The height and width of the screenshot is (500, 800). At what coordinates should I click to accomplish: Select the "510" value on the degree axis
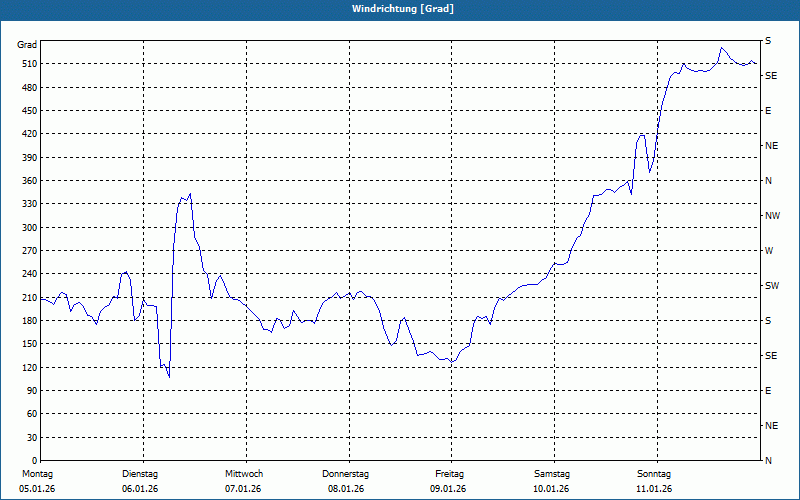[x=29, y=64]
